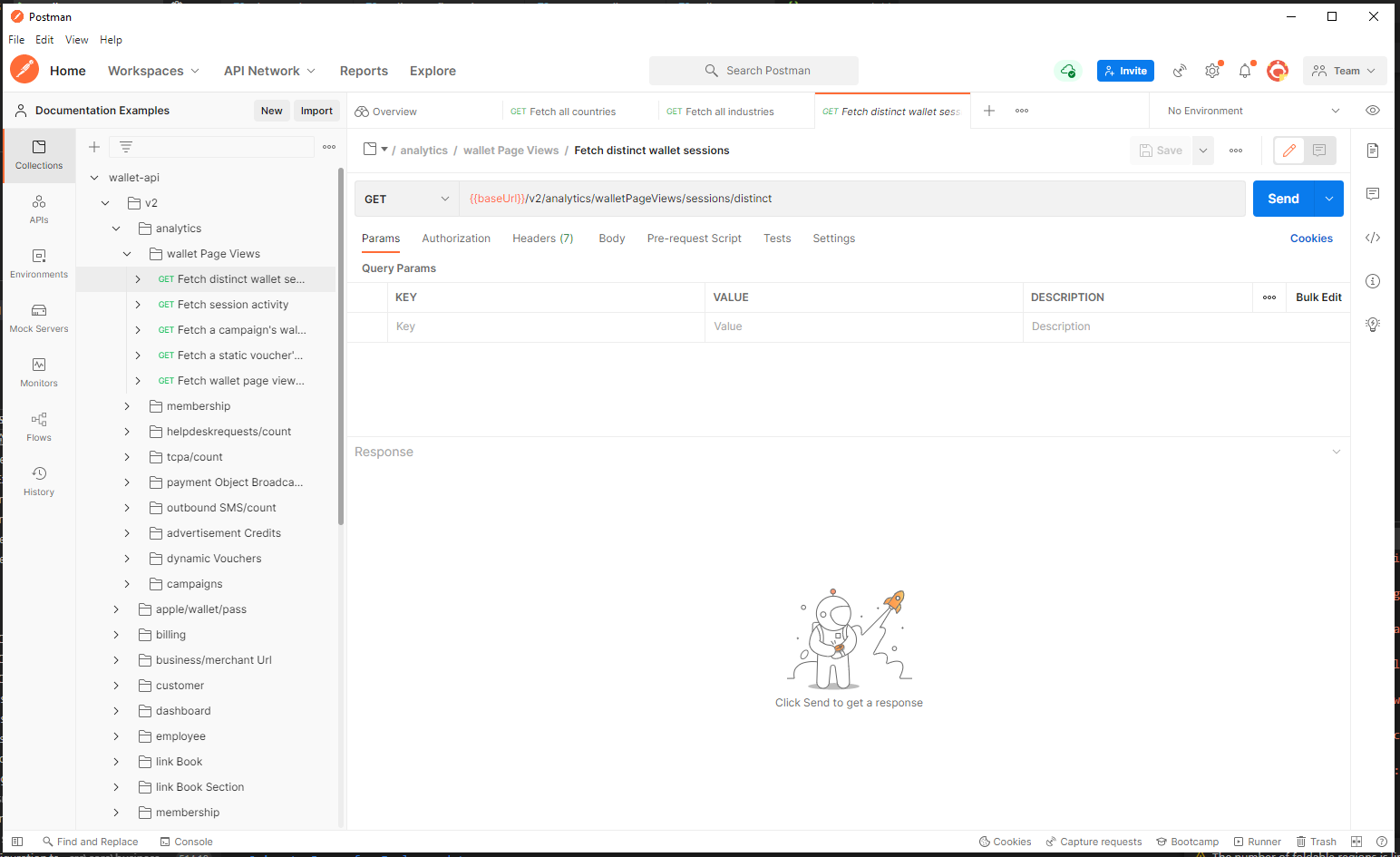
Task: Click the request URL input field
Action: coord(852,199)
